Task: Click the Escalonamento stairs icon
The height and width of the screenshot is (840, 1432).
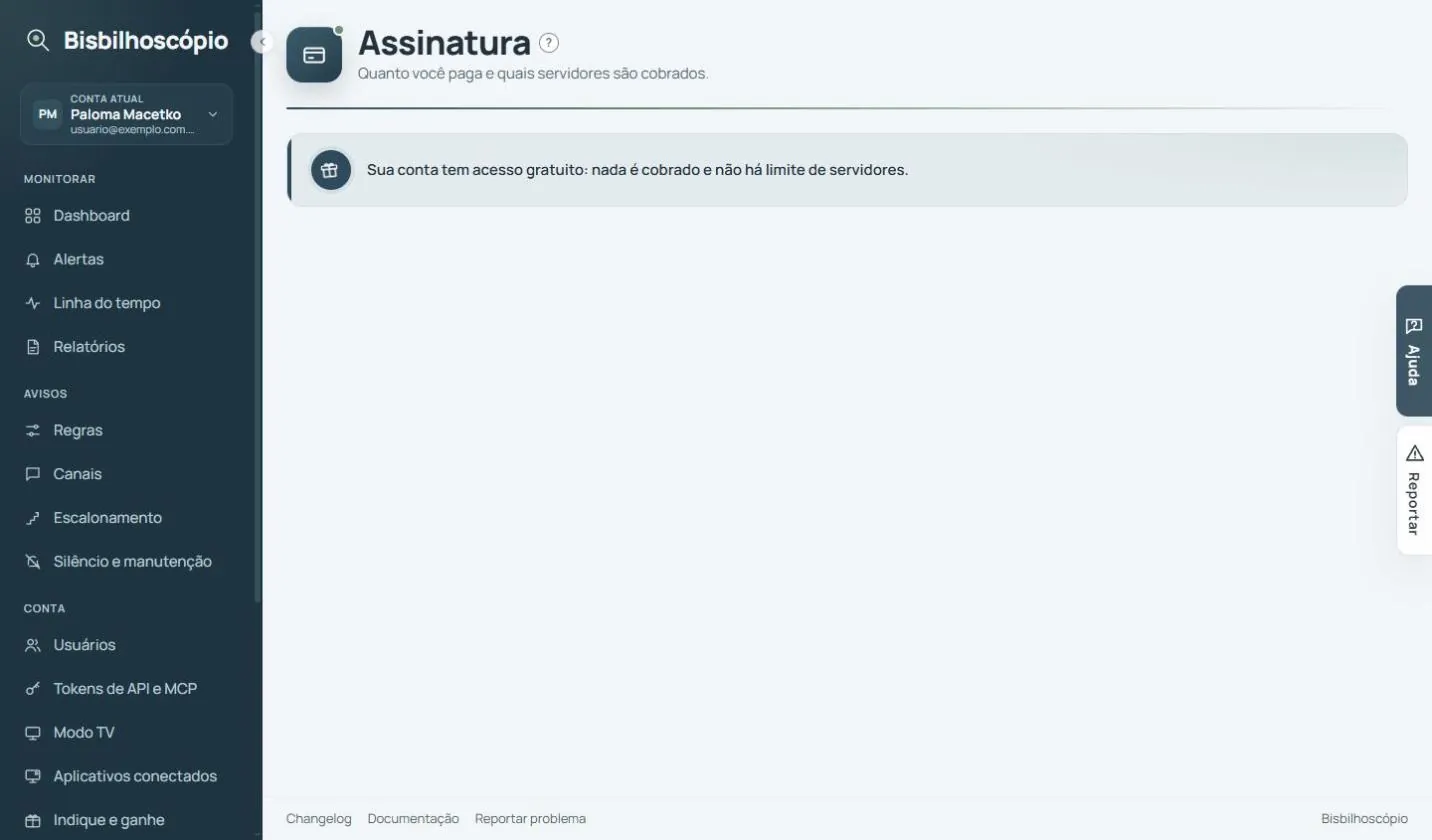Action: click(x=33, y=518)
